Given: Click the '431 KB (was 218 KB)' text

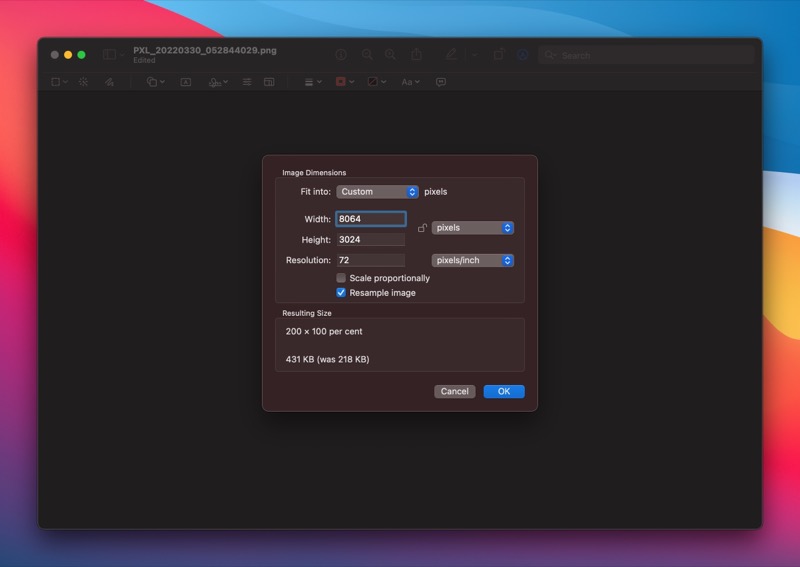Looking at the screenshot, I should pyautogui.click(x=328, y=359).
